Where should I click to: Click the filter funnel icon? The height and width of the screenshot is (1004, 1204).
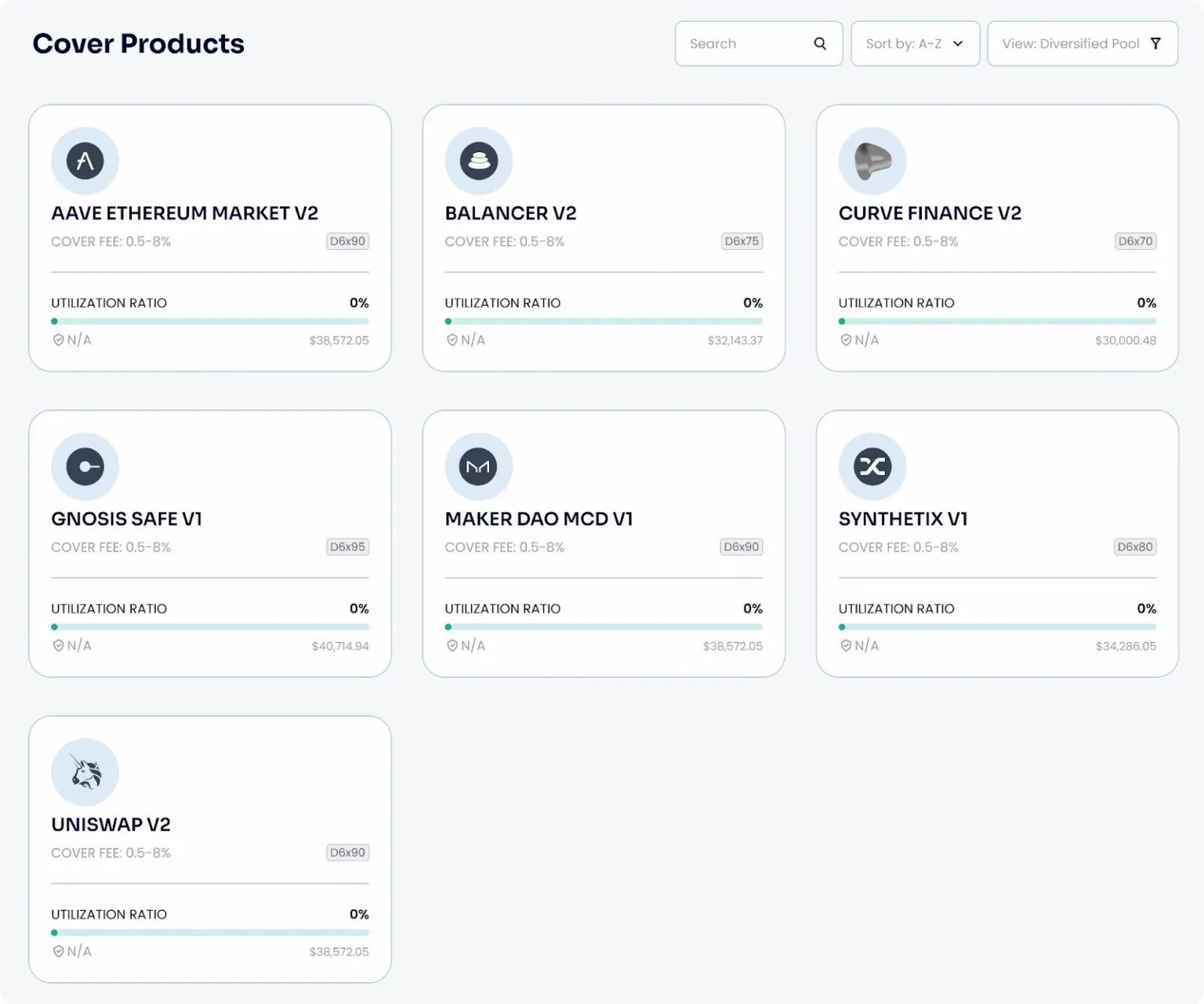[x=1155, y=43]
